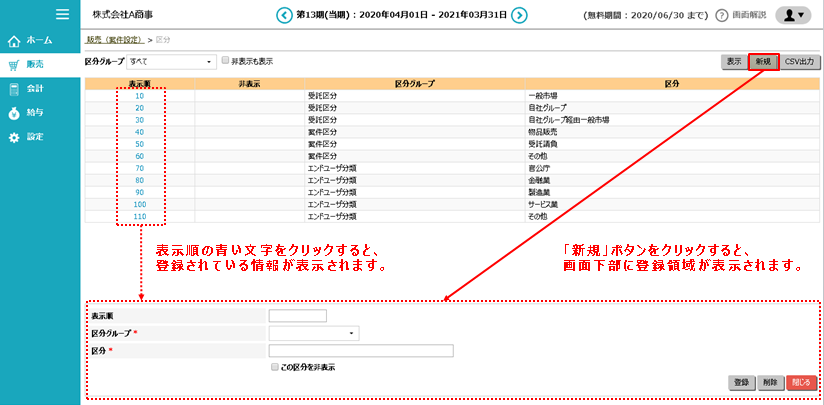Screen dimensions: 824x405
Task: Open record with display order 110
Action: [x=140, y=216]
